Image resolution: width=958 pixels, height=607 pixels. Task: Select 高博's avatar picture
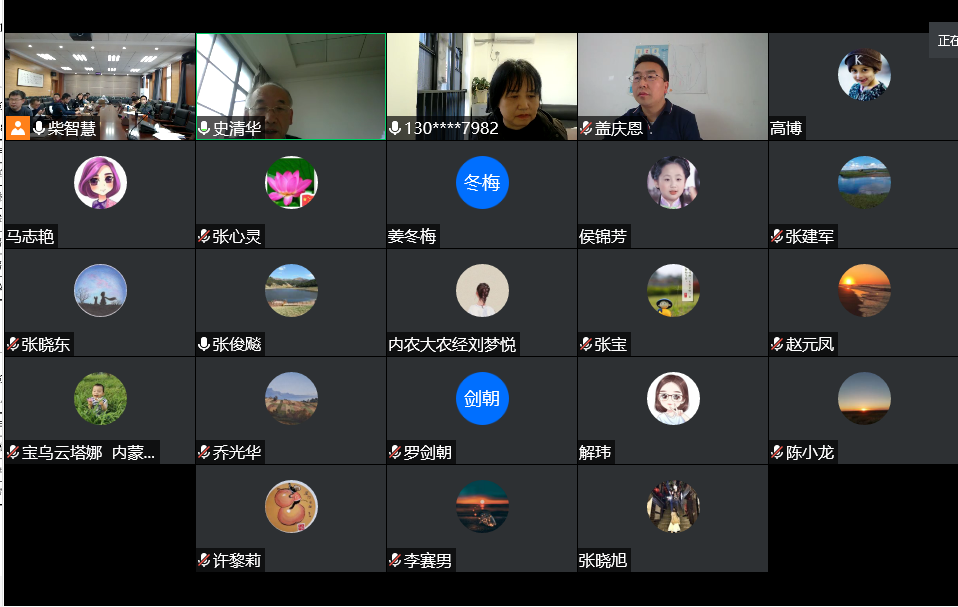tap(864, 75)
